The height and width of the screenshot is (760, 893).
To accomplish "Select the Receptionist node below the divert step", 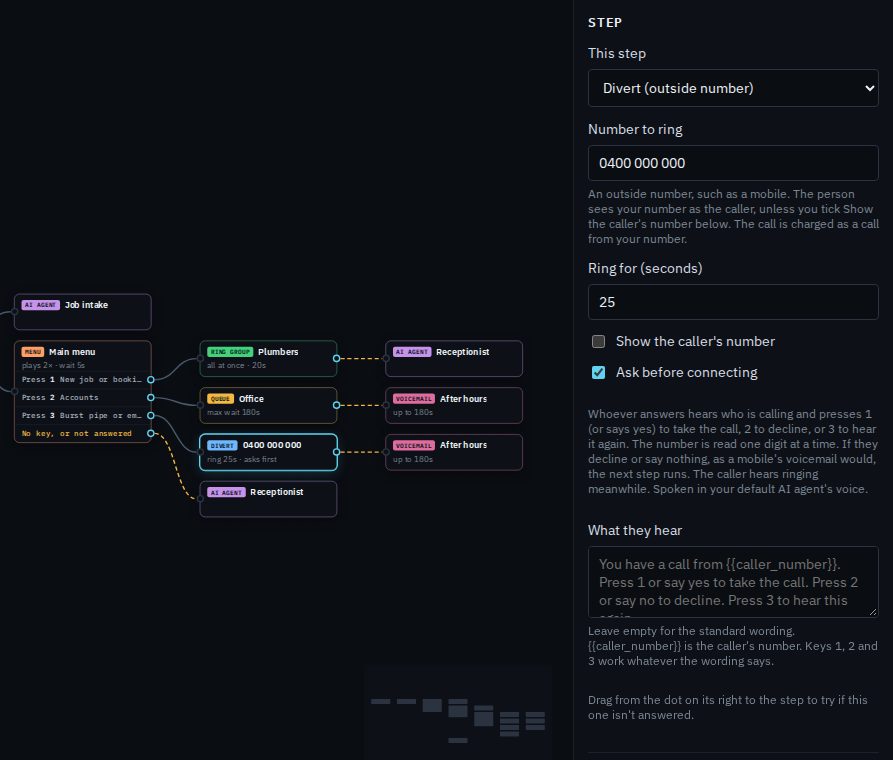I will pyautogui.click(x=268, y=499).
